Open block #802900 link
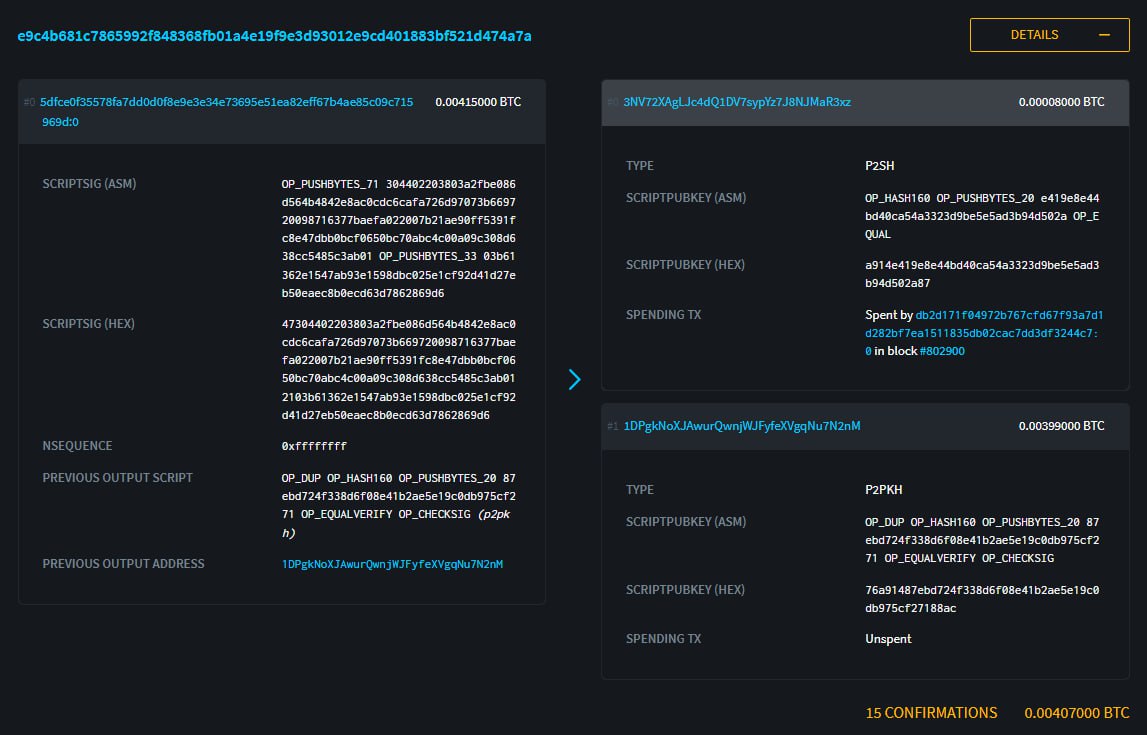 pyautogui.click(x=942, y=351)
